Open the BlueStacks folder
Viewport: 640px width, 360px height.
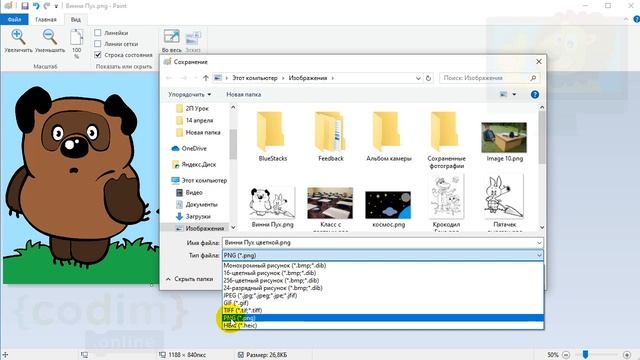272,137
